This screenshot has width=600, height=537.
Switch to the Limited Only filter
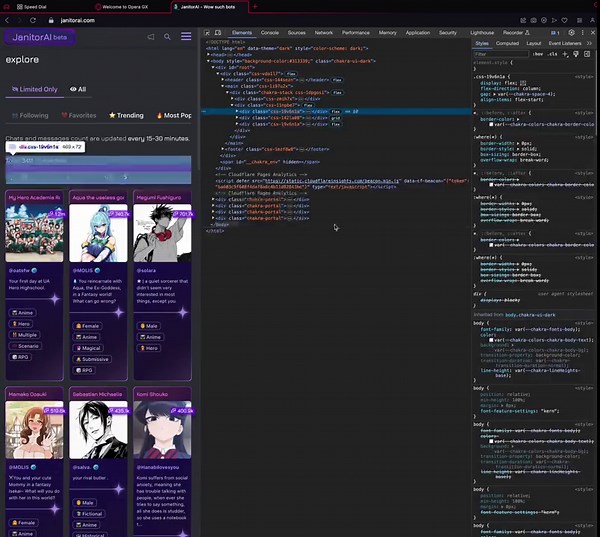click(34, 89)
